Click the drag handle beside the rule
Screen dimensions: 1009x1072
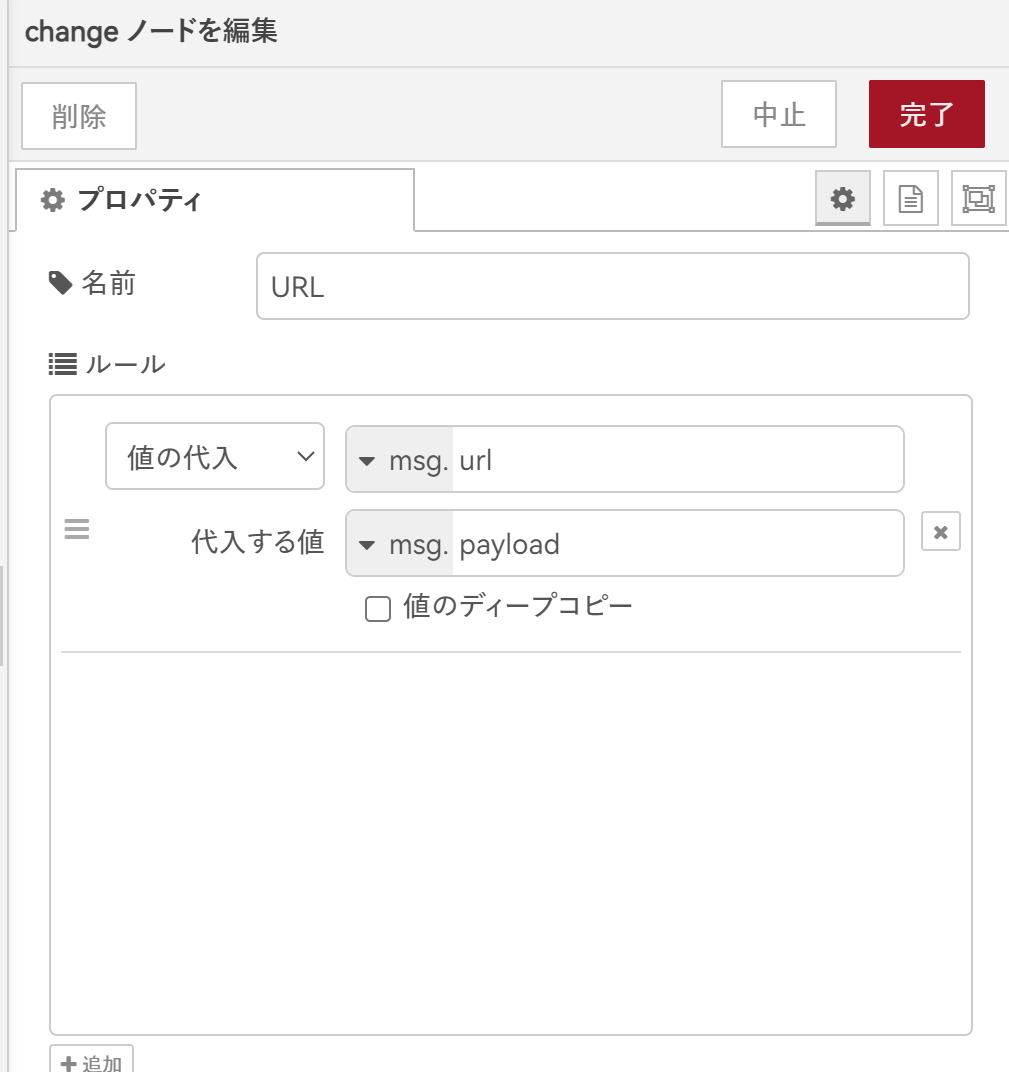coord(76,530)
